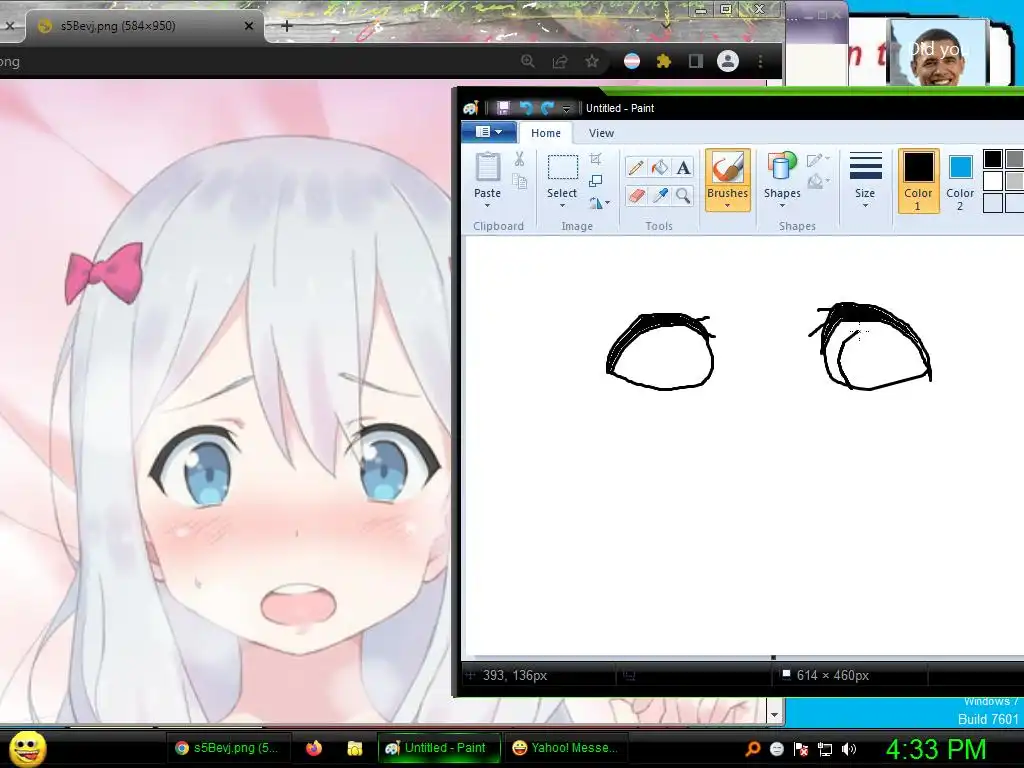Image resolution: width=1024 pixels, height=768 pixels.
Task: Switch to the View ribbon tab
Action: pos(601,133)
